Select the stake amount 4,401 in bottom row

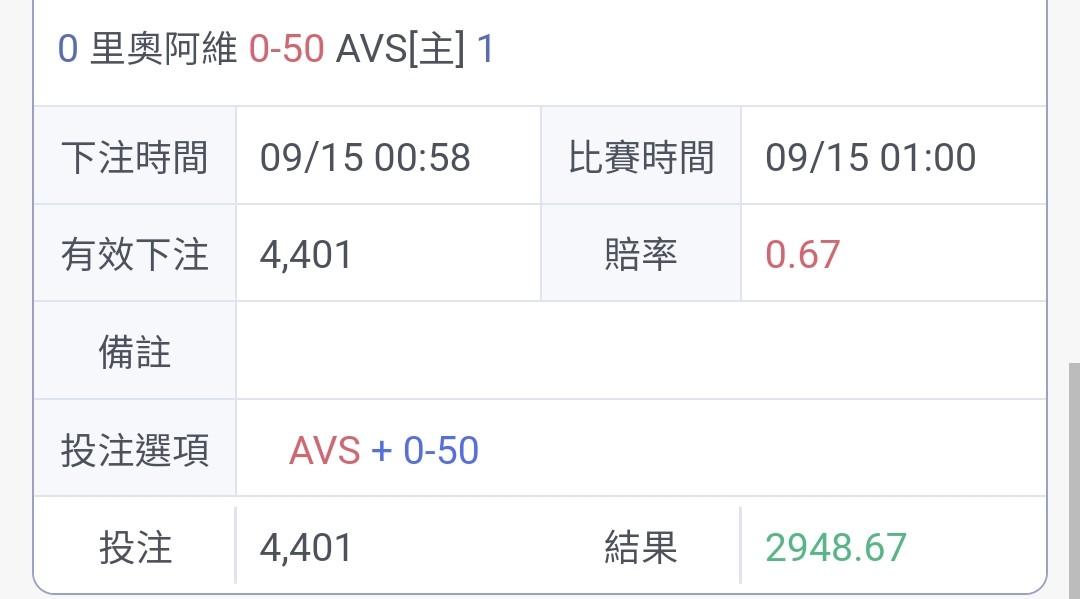tap(306, 548)
